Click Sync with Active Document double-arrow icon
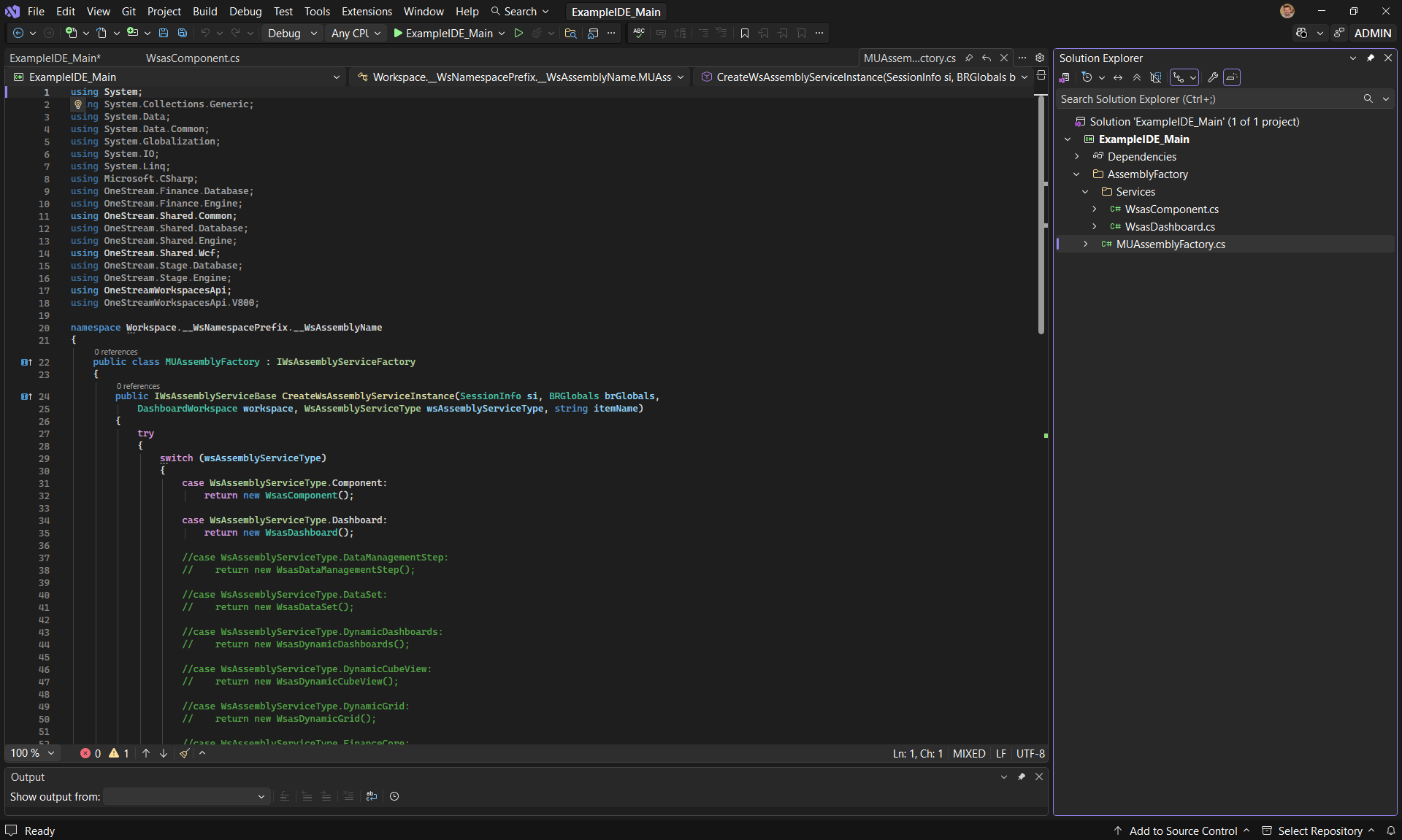Viewport: 1402px width, 840px height. tap(1118, 77)
